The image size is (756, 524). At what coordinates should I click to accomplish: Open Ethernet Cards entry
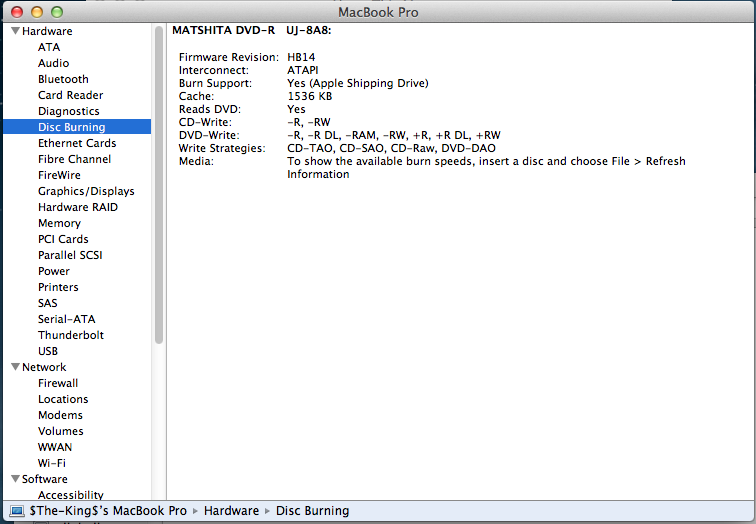(x=77, y=143)
